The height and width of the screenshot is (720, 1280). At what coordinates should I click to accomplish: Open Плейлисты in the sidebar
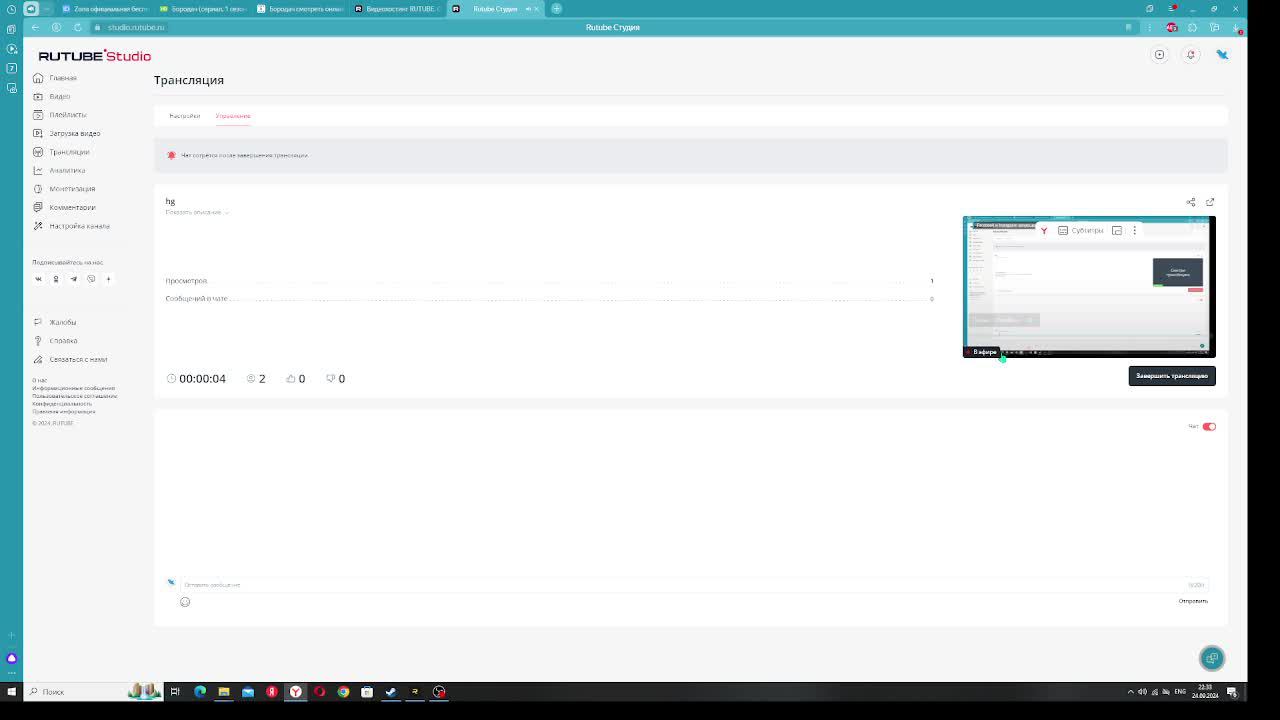(67, 115)
